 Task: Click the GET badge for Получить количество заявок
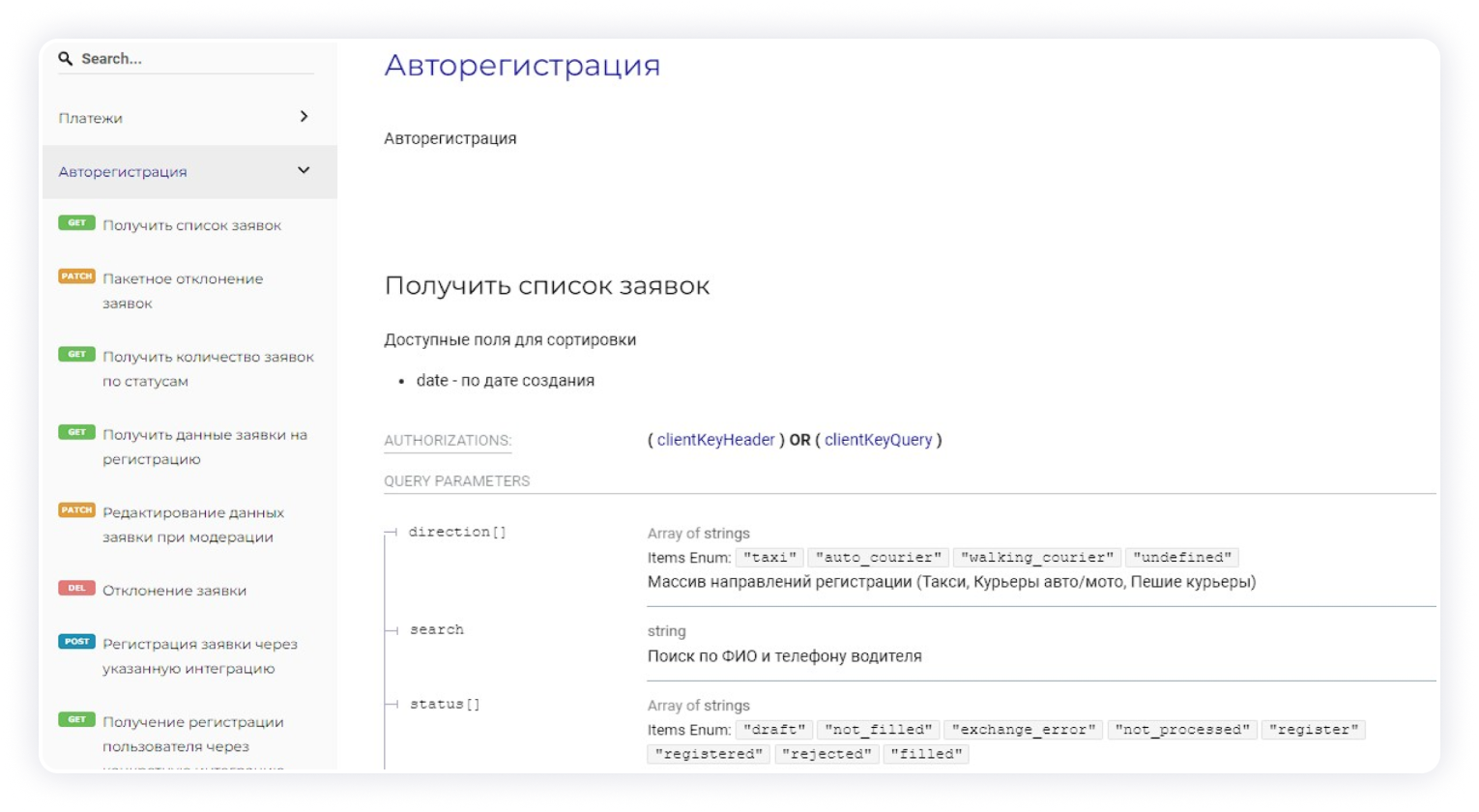76,355
